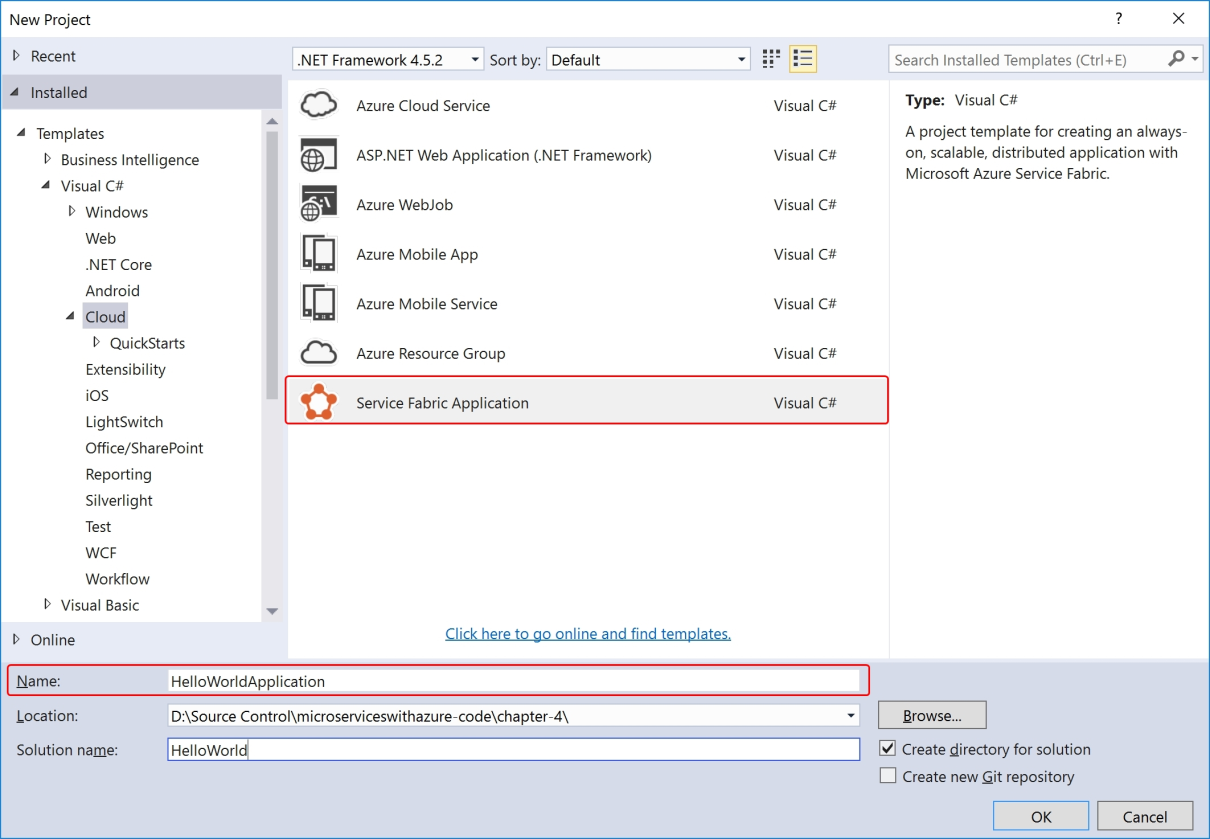This screenshot has height=839, width=1210.
Task: Click the OK button
Action: tap(1041, 816)
